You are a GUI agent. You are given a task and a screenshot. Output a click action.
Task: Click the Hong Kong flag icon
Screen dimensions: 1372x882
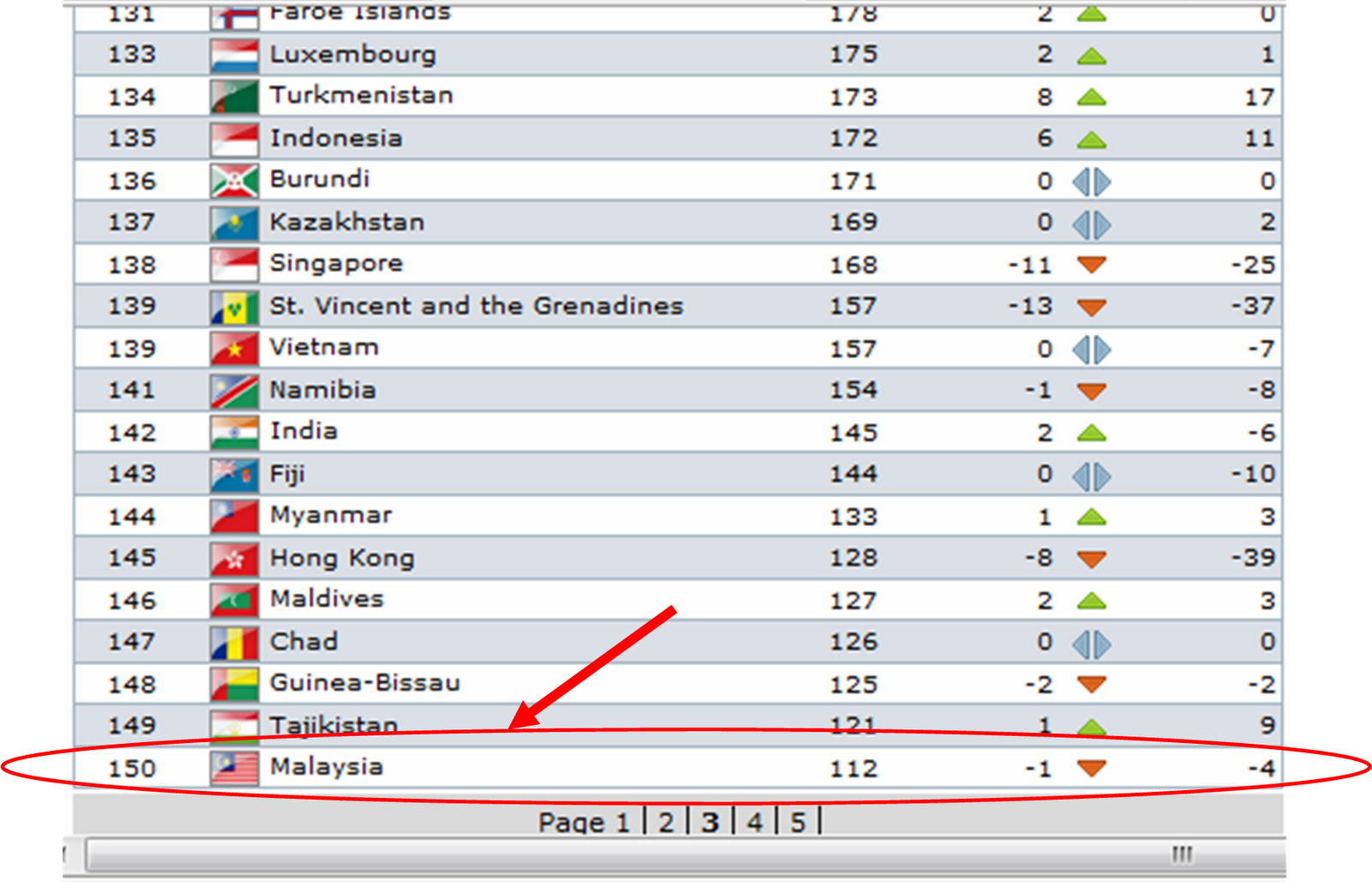233,558
